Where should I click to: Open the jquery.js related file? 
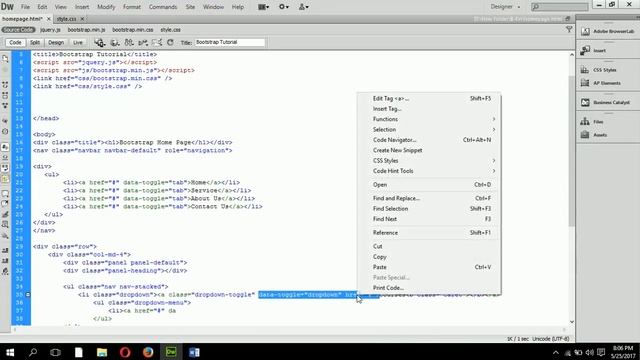(50, 30)
